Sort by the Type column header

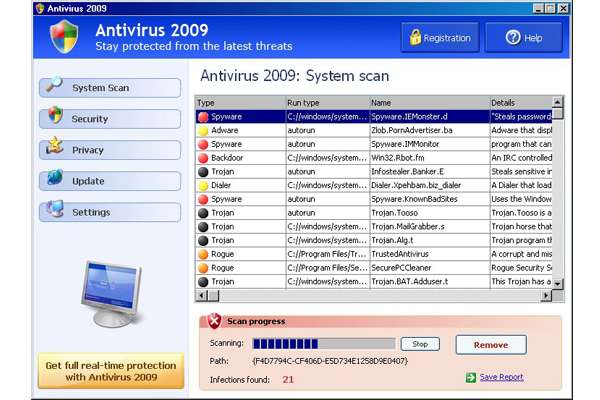pyautogui.click(x=240, y=103)
